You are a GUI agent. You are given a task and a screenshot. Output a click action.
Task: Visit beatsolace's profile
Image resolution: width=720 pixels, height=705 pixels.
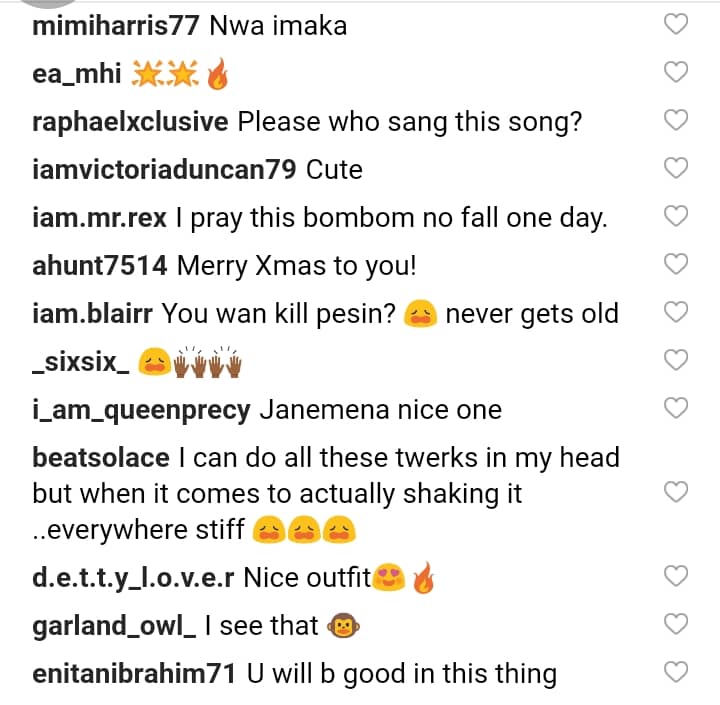(x=101, y=458)
